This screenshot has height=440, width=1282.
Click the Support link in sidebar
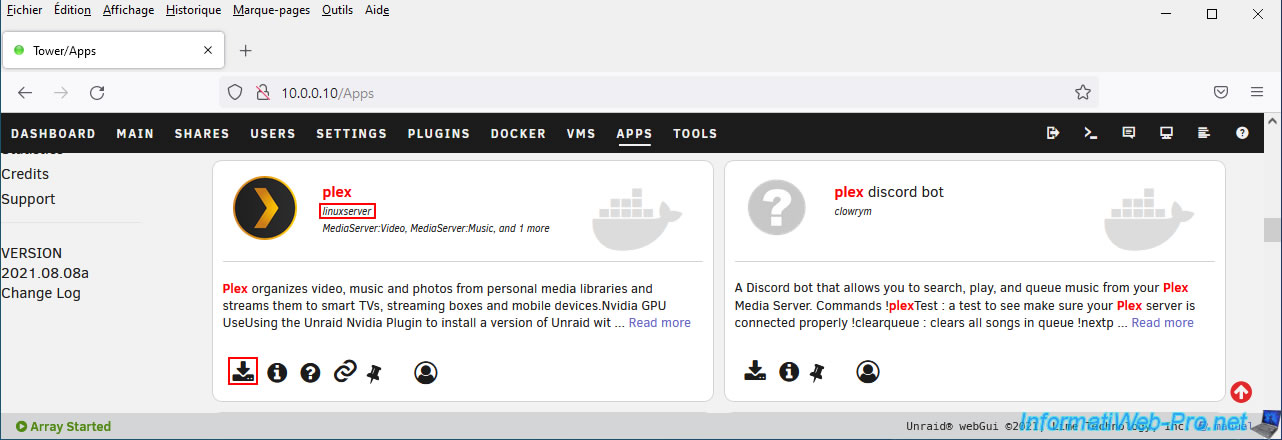pyautogui.click(x=28, y=199)
